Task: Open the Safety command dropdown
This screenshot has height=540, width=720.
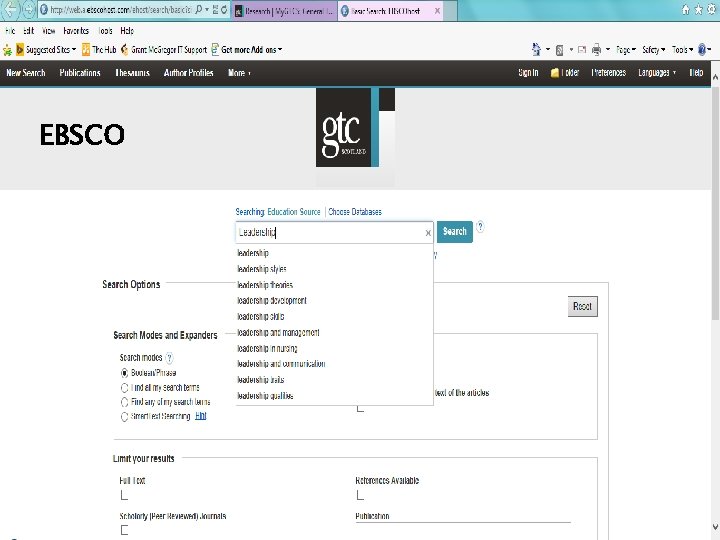Action: point(653,50)
